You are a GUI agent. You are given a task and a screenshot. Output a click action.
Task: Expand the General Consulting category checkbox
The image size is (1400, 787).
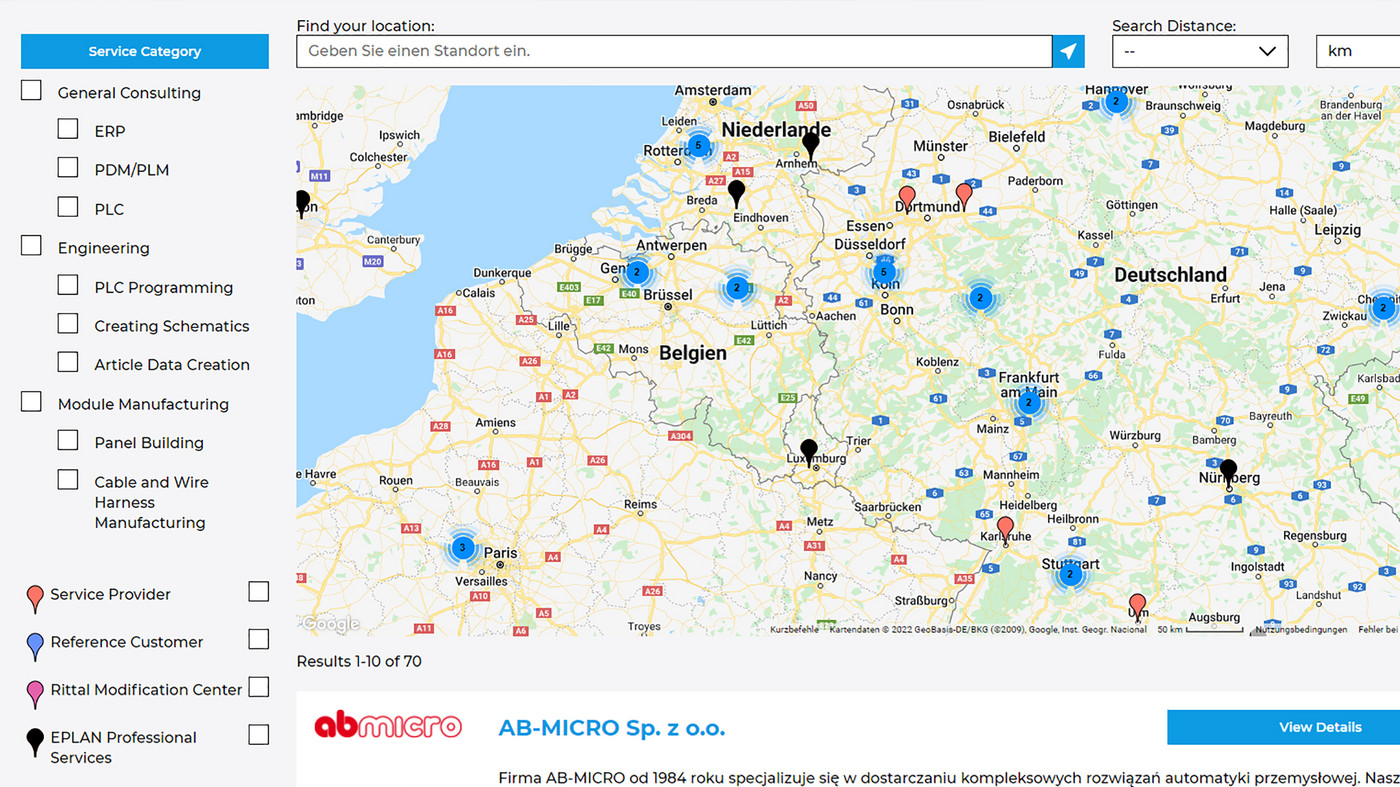click(30, 89)
